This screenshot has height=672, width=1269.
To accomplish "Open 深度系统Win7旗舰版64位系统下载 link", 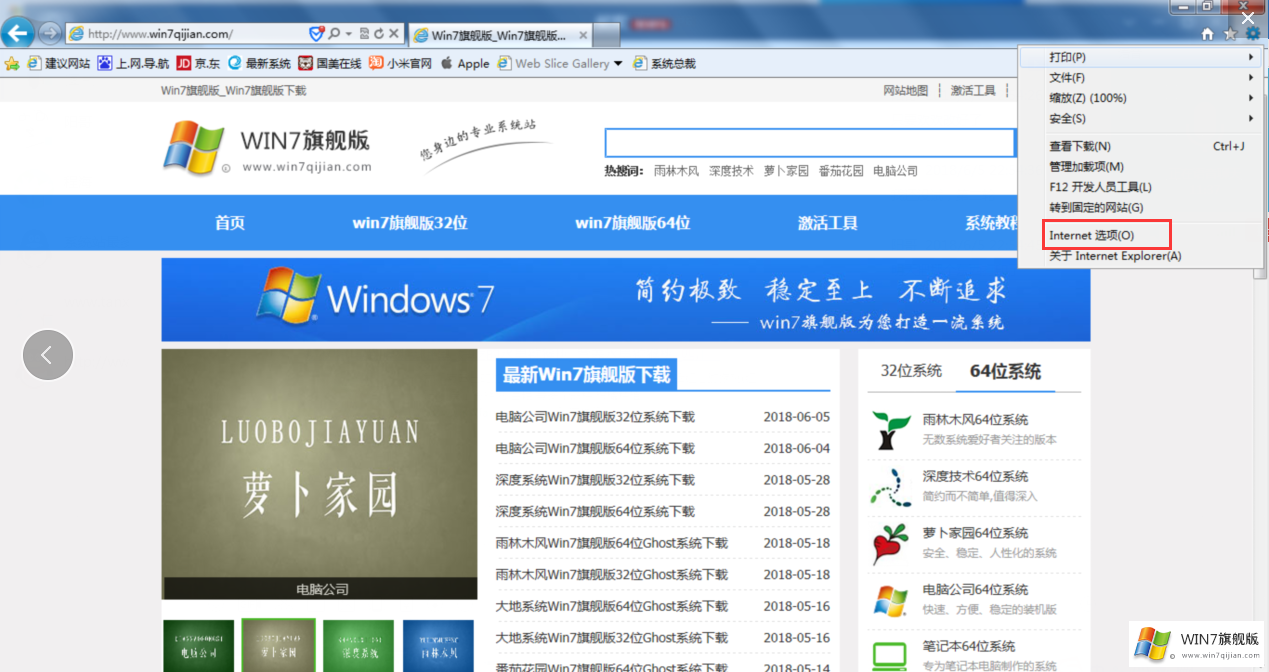I will (595, 511).
